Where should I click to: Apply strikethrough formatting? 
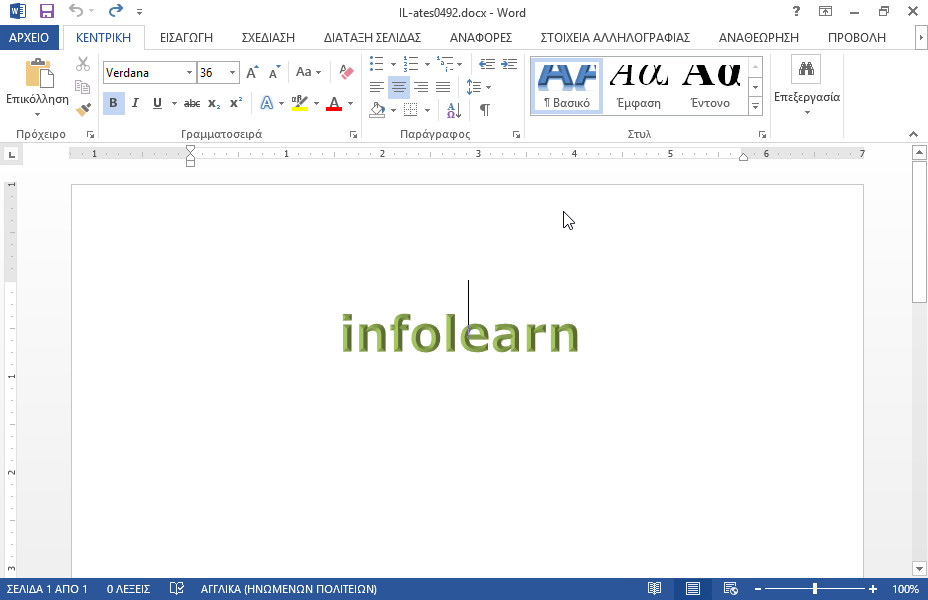tap(192, 104)
